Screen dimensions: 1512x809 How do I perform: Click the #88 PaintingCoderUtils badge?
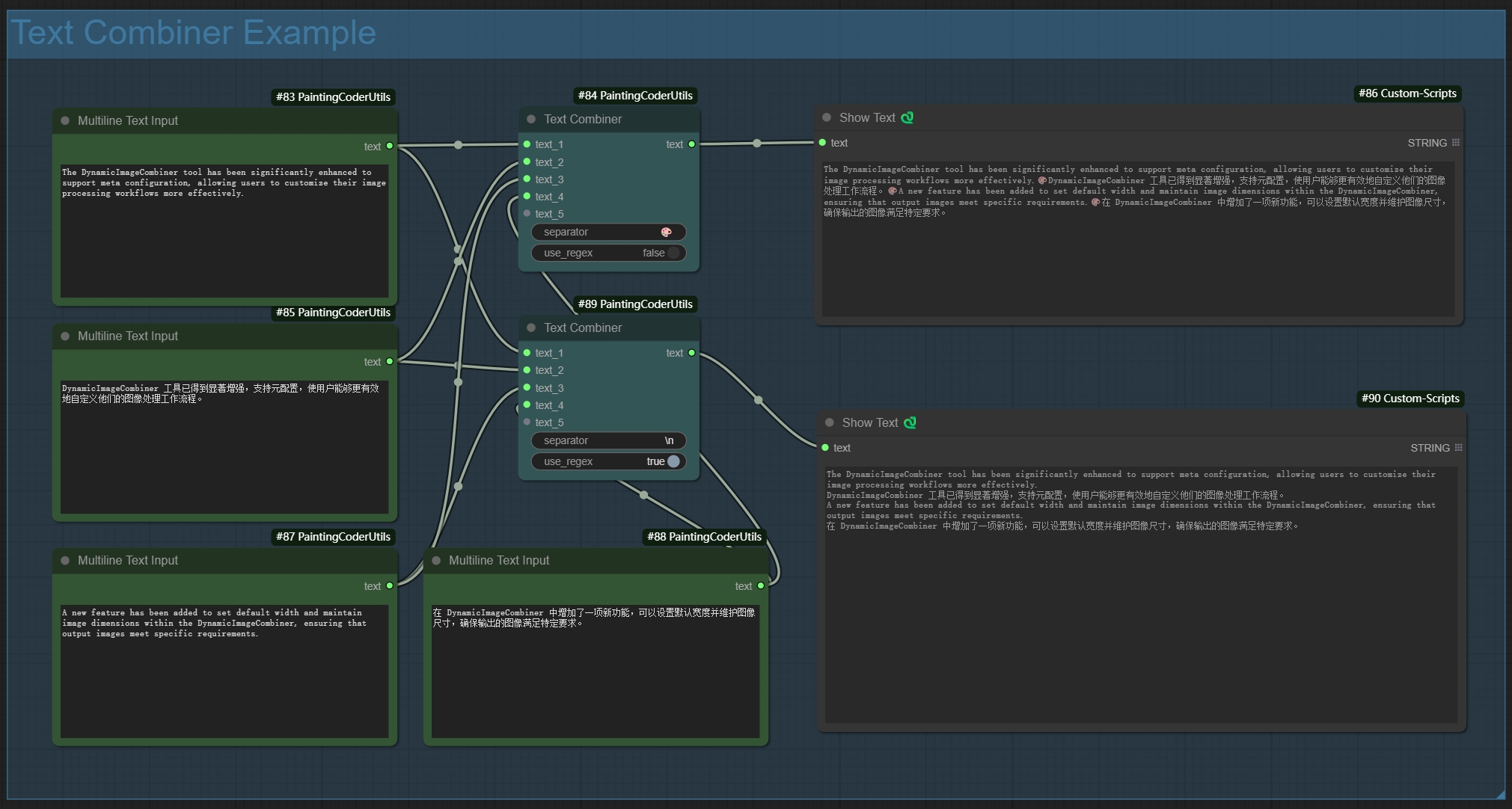[x=704, y=536]
